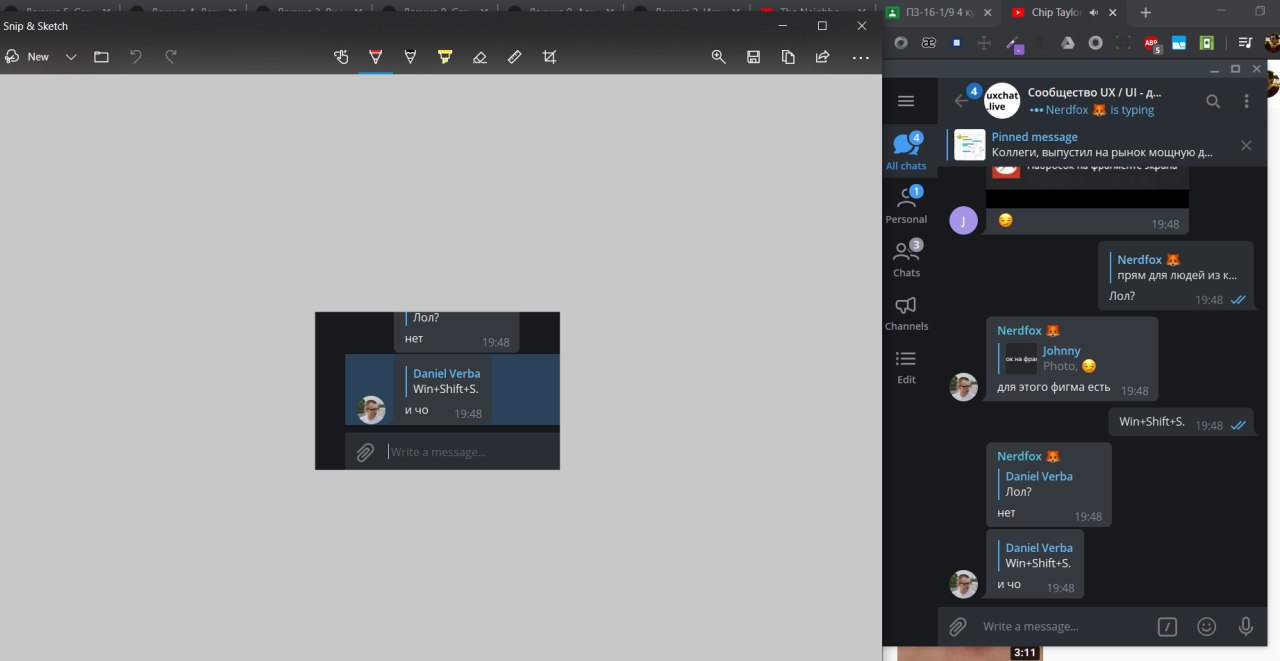Click message text "для этого фигма есть"
The width and height of the screenshot is (1280, 661).
[1054, 387]
